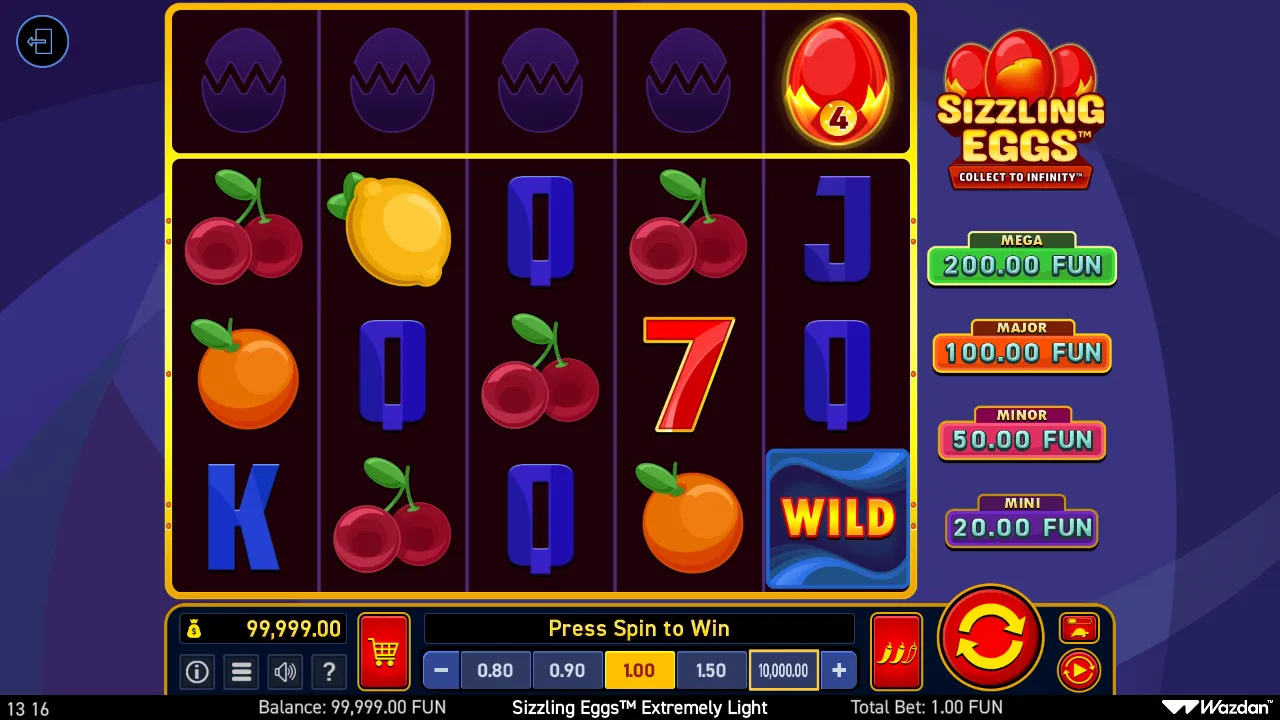Viewport: 1280px width, 720px height.
Task: Click the MINI 20.00 FUN jackpot
Action: coord(1022,522)
